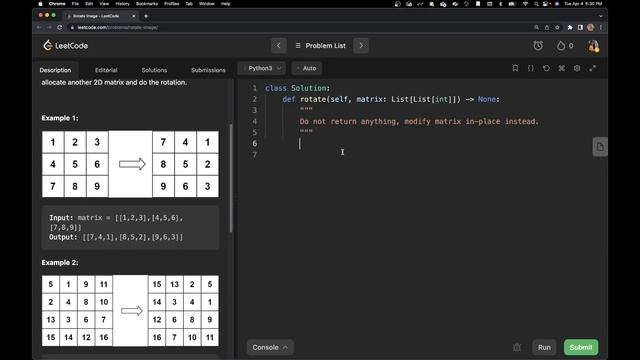Screen dimensions: 640x360
Task: Open the tab search chevron
Action: [x=601, y=16]
